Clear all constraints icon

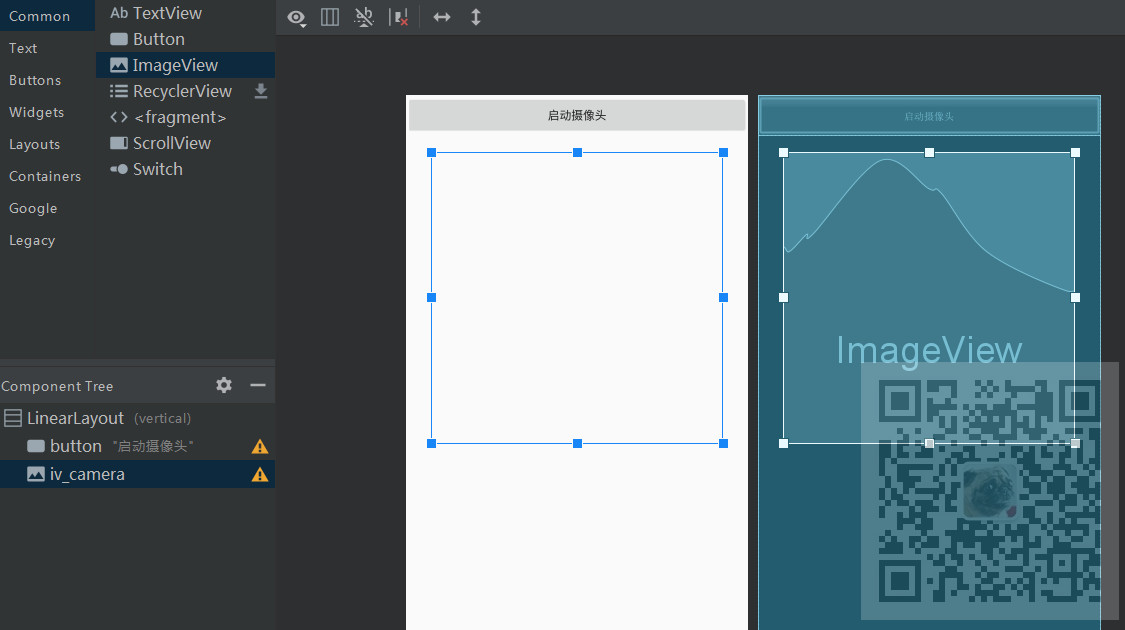click(399, 17)
